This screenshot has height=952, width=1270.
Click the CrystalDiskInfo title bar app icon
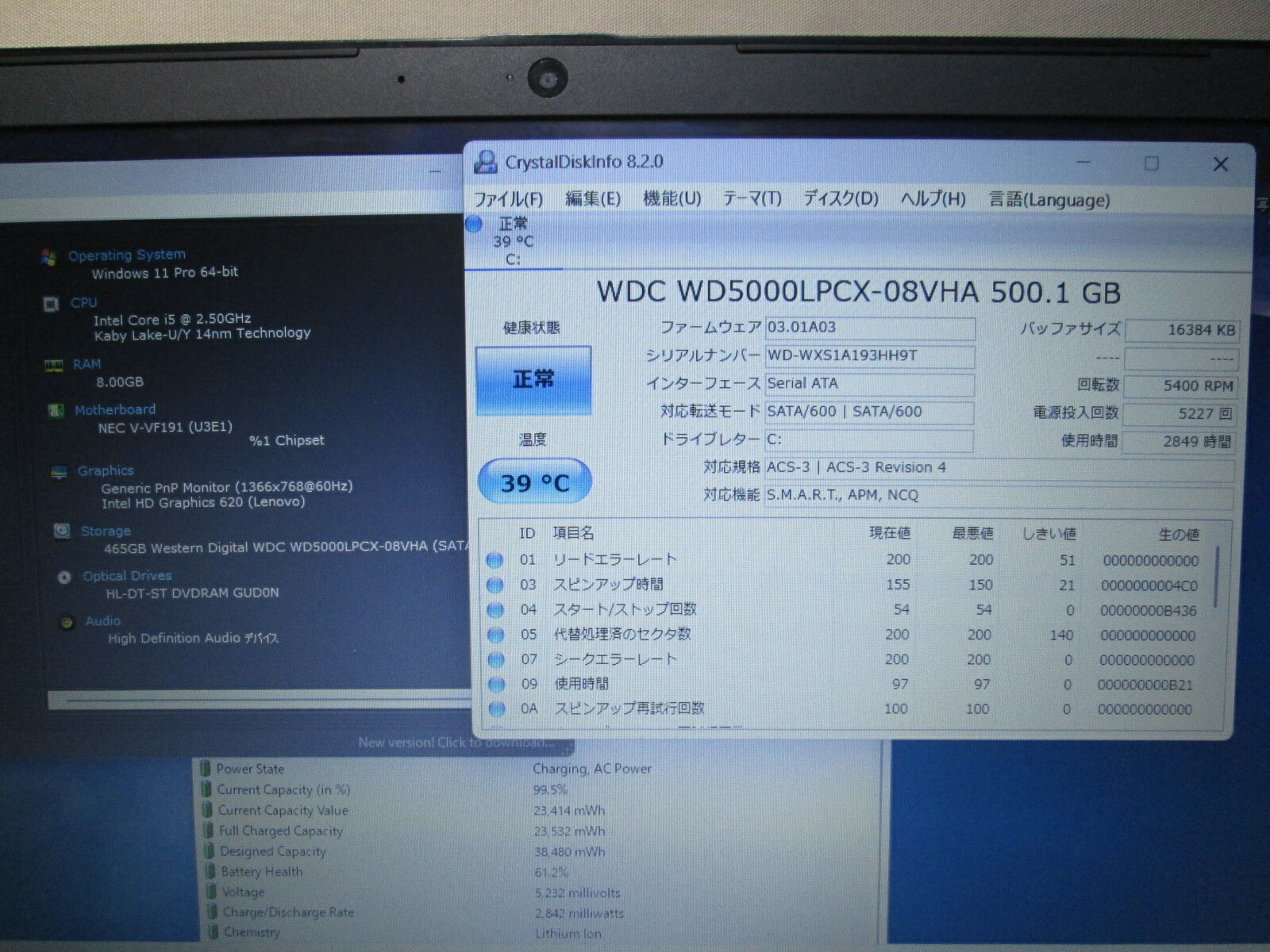click(485, 162)
